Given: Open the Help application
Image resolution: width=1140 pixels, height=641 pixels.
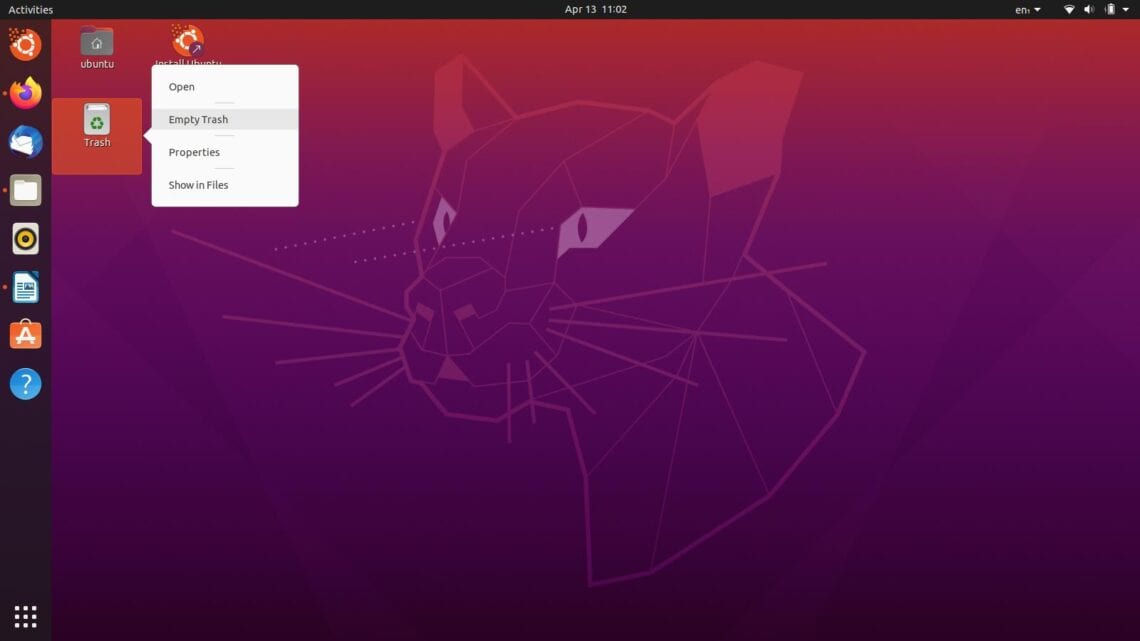Looking at the screenshot, I should (24, 383).
